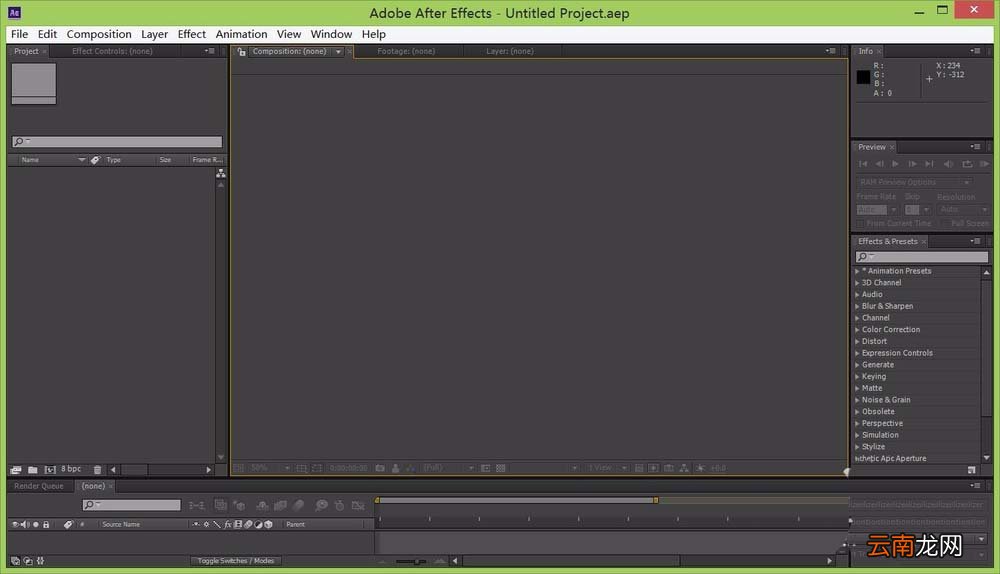Viewport: 1000px width, 574px height.
Task: Expand the Distort effects category
Action: pos(857,341)
